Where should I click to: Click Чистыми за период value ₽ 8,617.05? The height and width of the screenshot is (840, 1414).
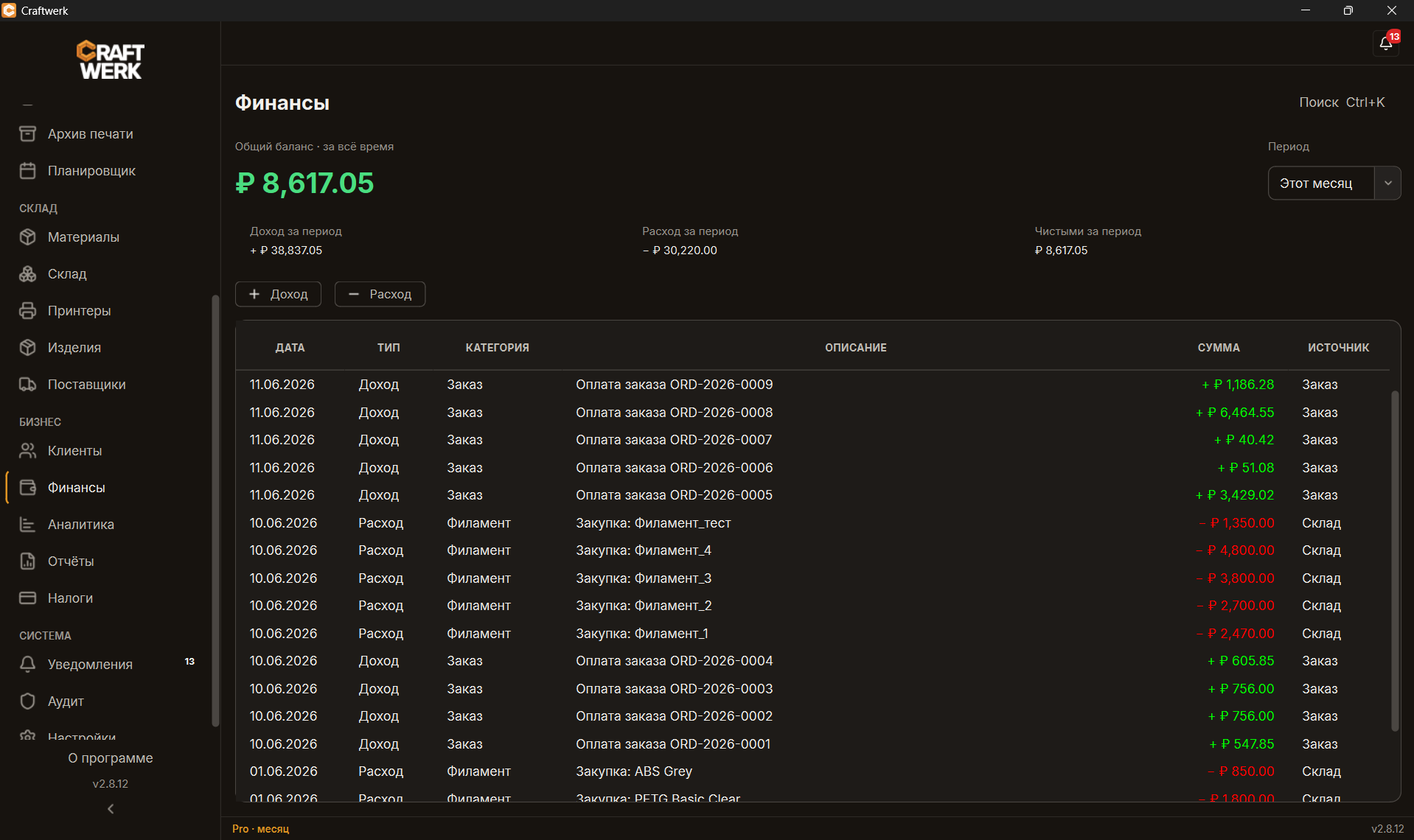(x=1061, y=251)
